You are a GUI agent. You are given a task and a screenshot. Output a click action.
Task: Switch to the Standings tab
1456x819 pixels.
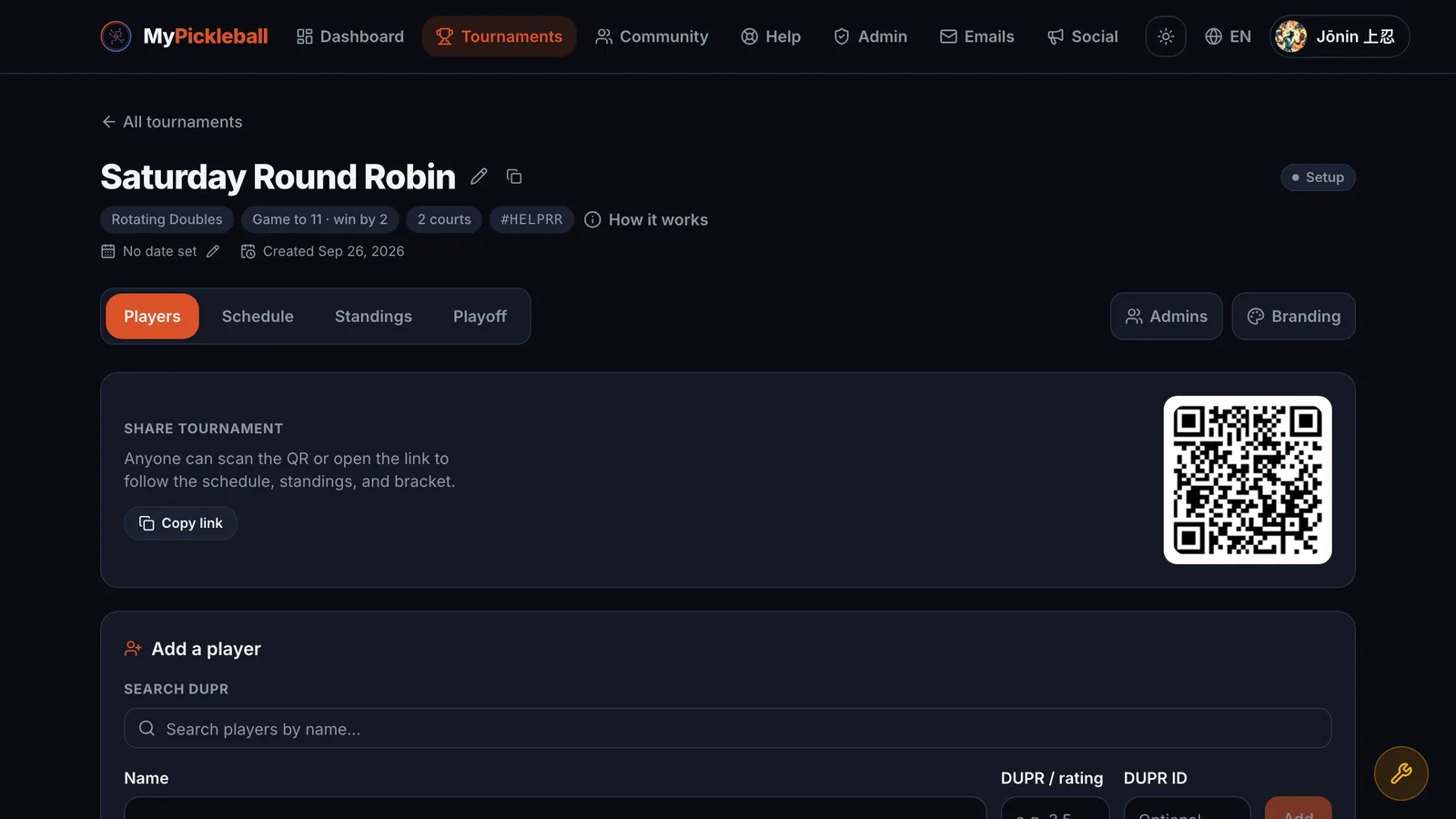(373, 316)
